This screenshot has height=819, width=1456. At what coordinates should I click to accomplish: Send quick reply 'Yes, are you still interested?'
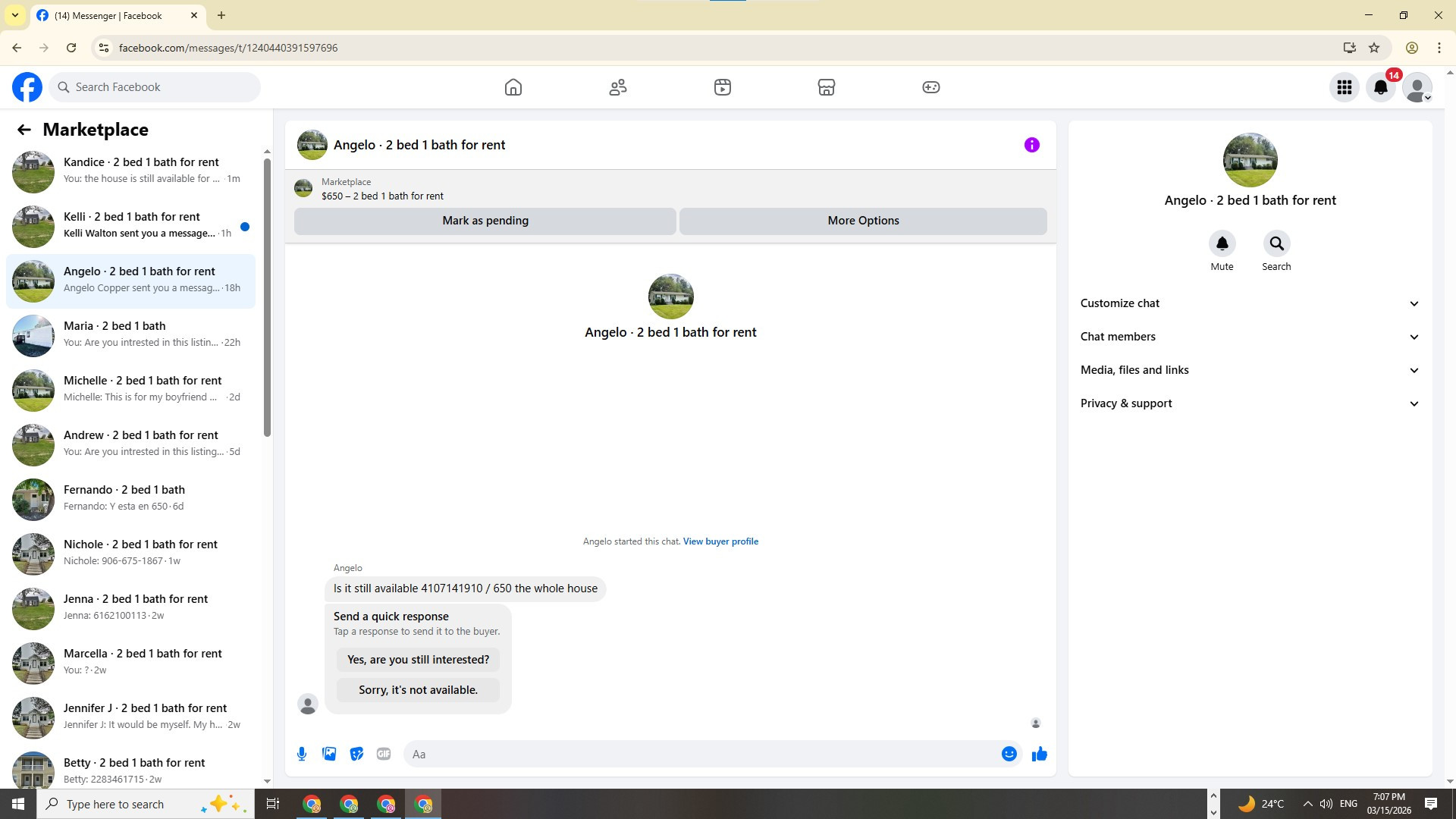(x=418, y=660)
